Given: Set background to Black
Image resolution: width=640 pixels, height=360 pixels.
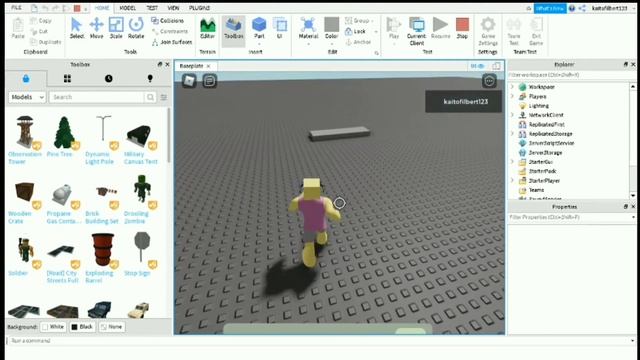Looking at the screenshot, I should 82,327.
